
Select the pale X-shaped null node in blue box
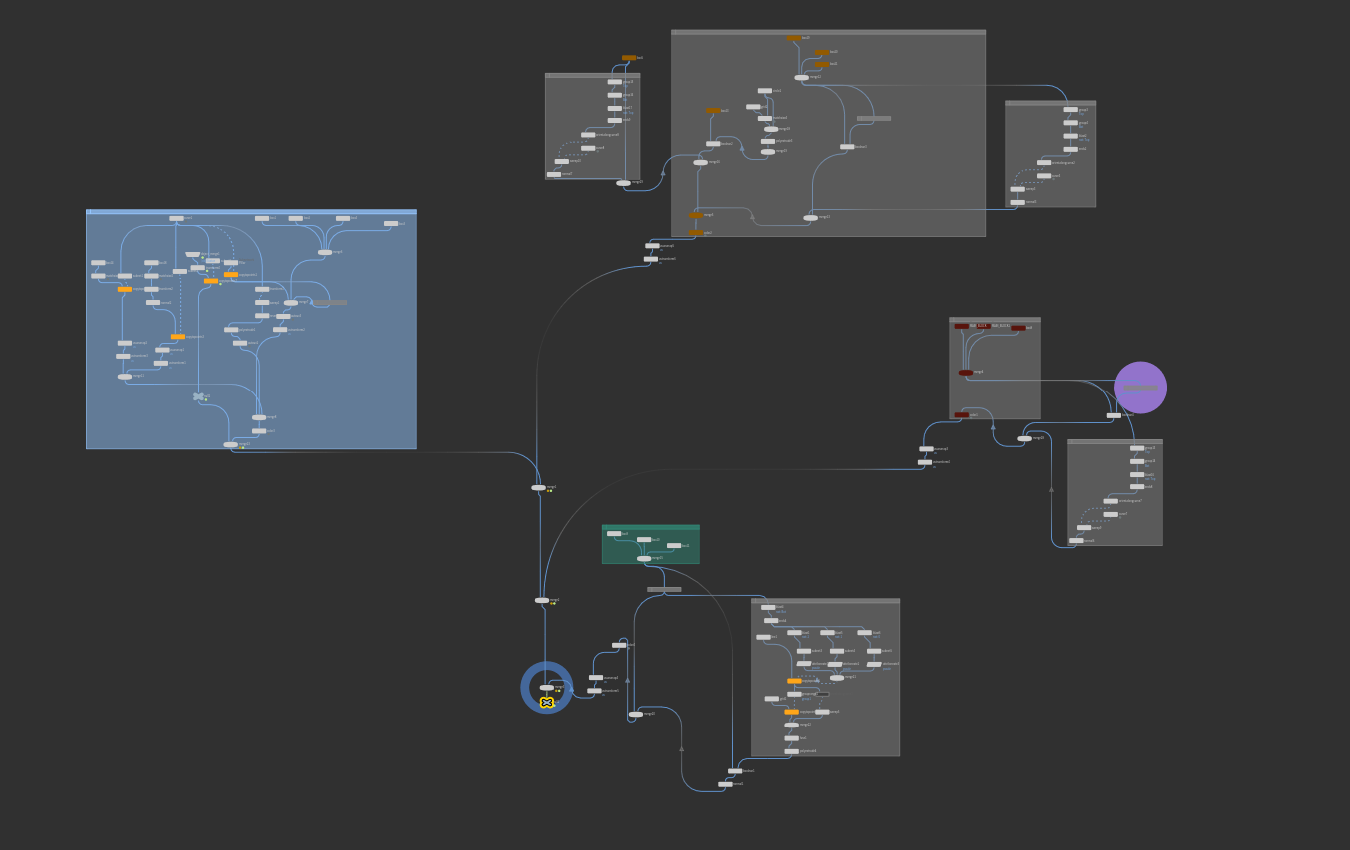point(199,396)
